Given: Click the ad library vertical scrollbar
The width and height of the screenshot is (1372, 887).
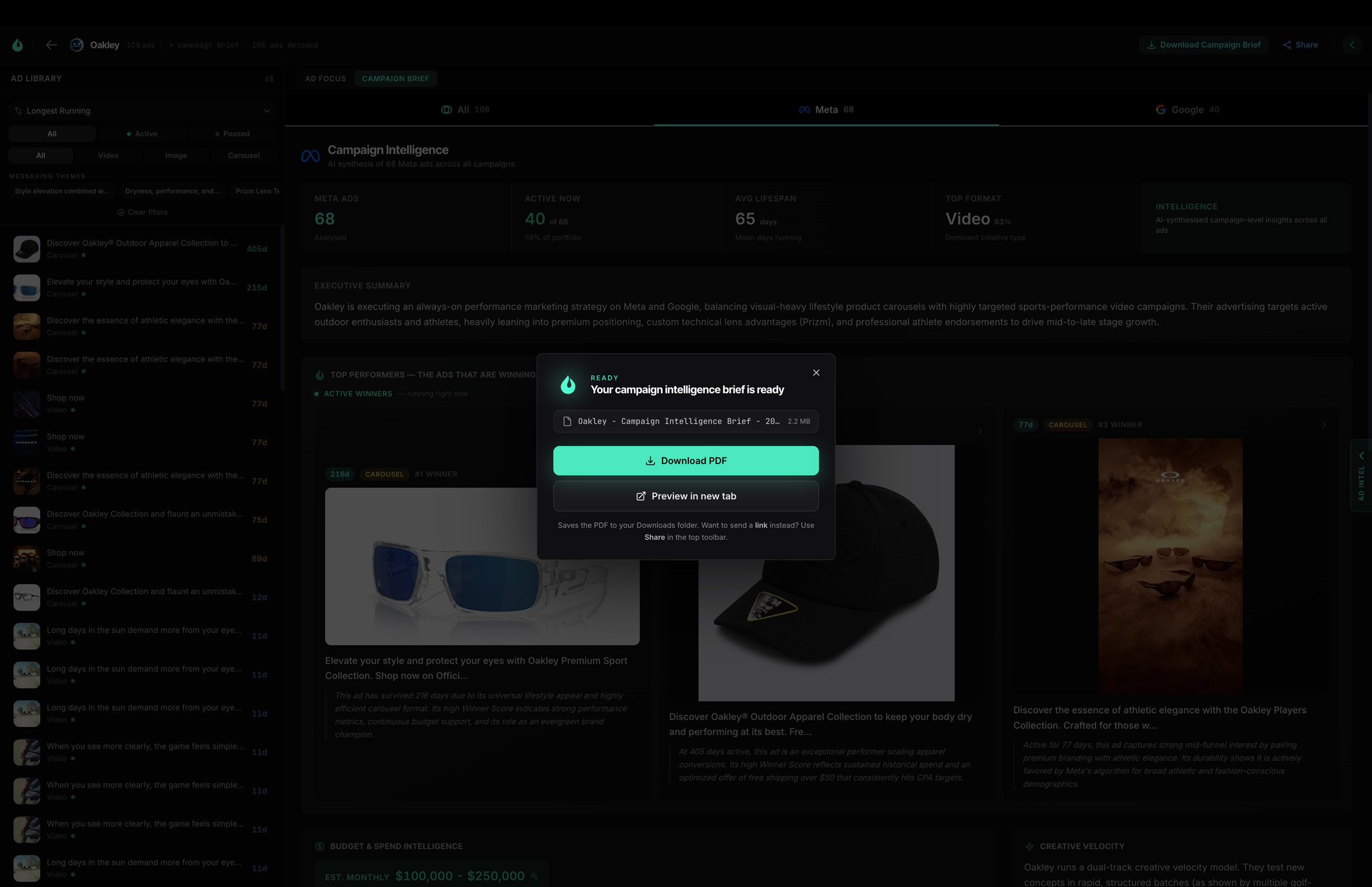Looking at the screenshot, I should click(x=282, y=308).
